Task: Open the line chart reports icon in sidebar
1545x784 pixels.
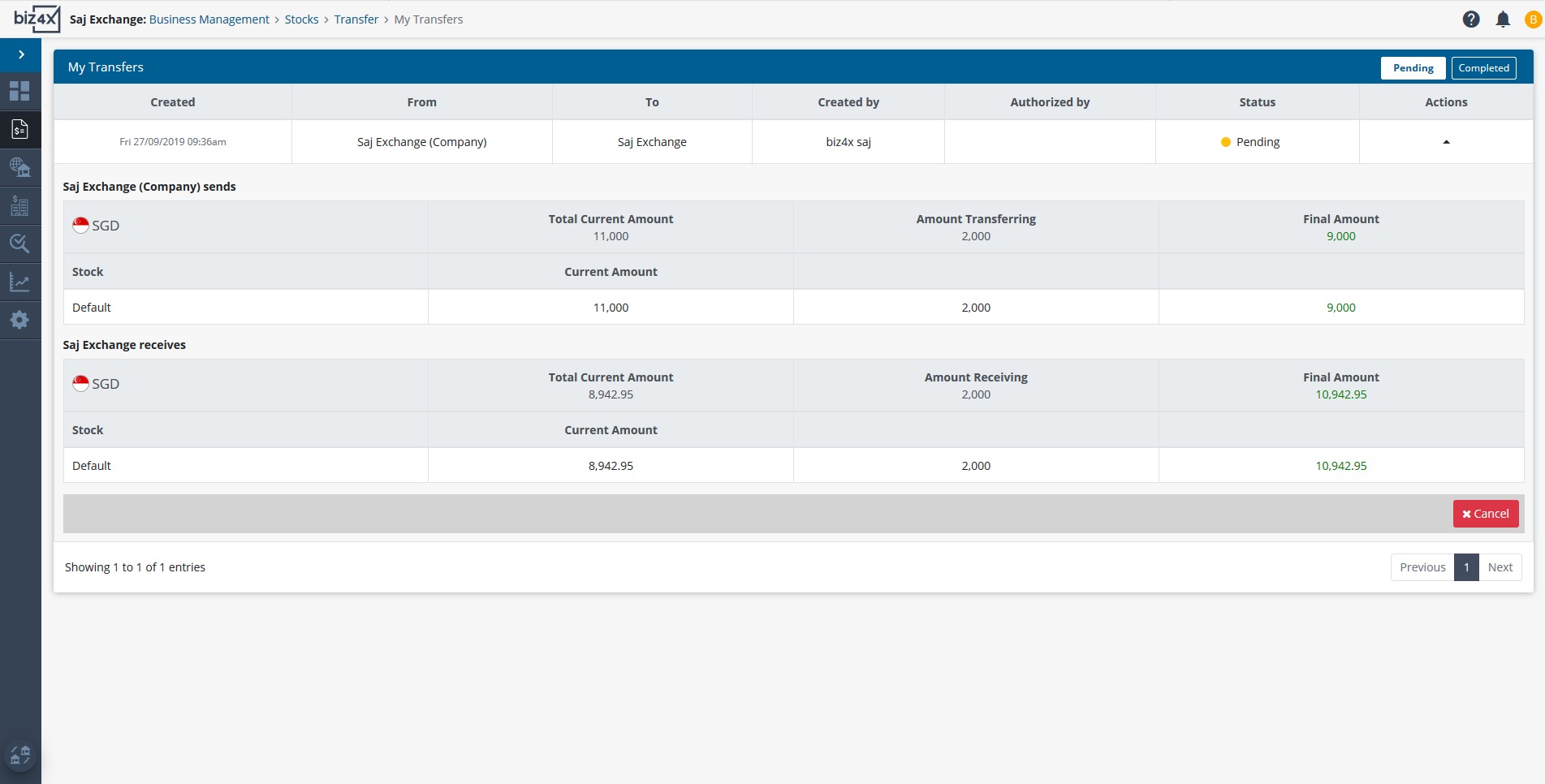Action: [x=19, y=282]
